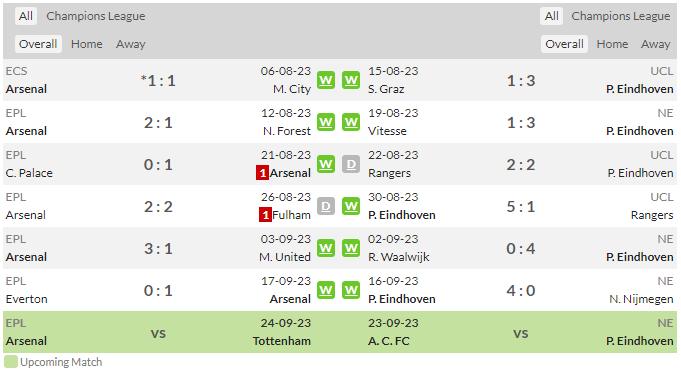Click the red card icon next to Fulham

(x=265, y=215)
